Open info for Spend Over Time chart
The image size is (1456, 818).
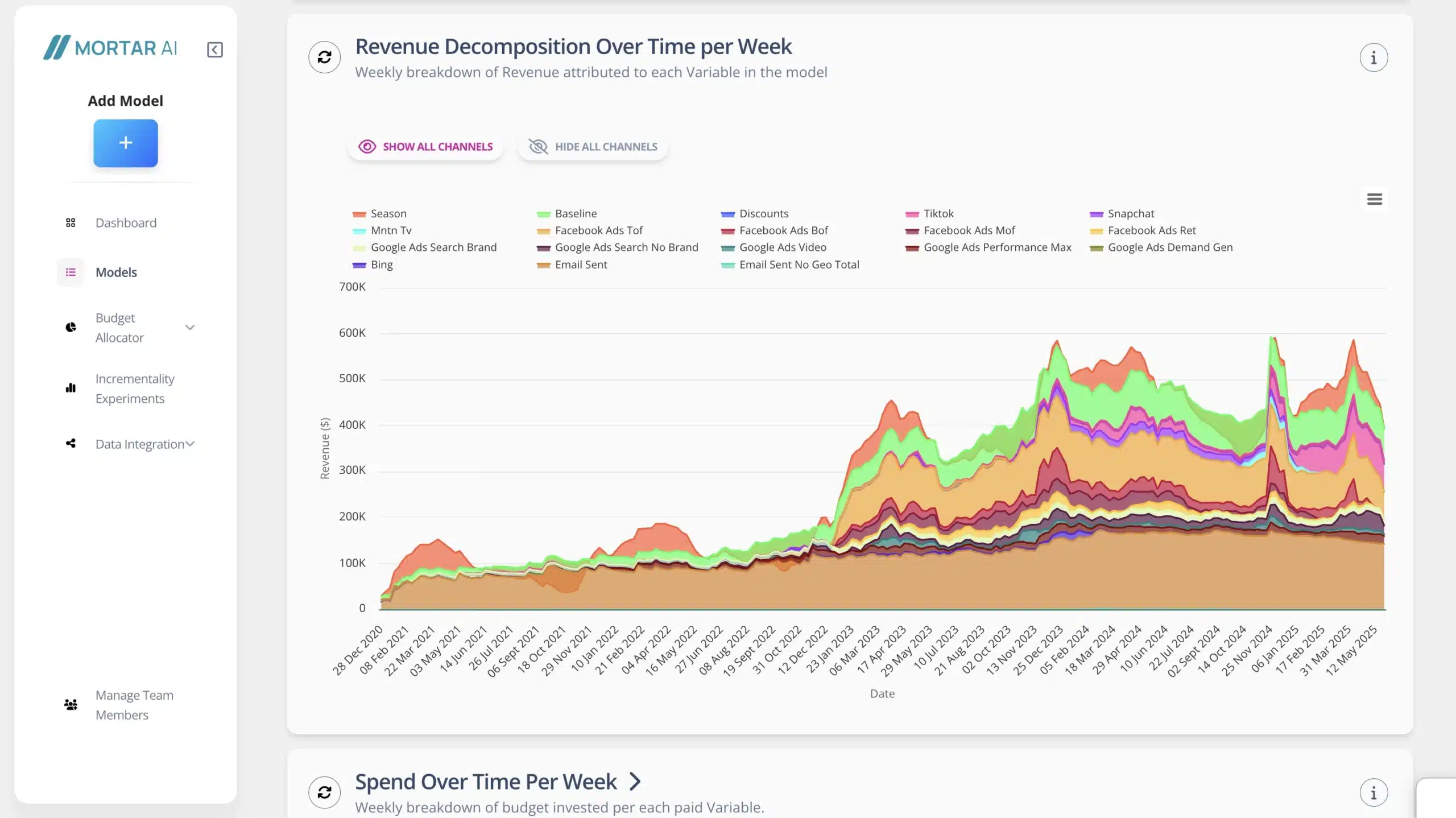tap(1374, 792)
